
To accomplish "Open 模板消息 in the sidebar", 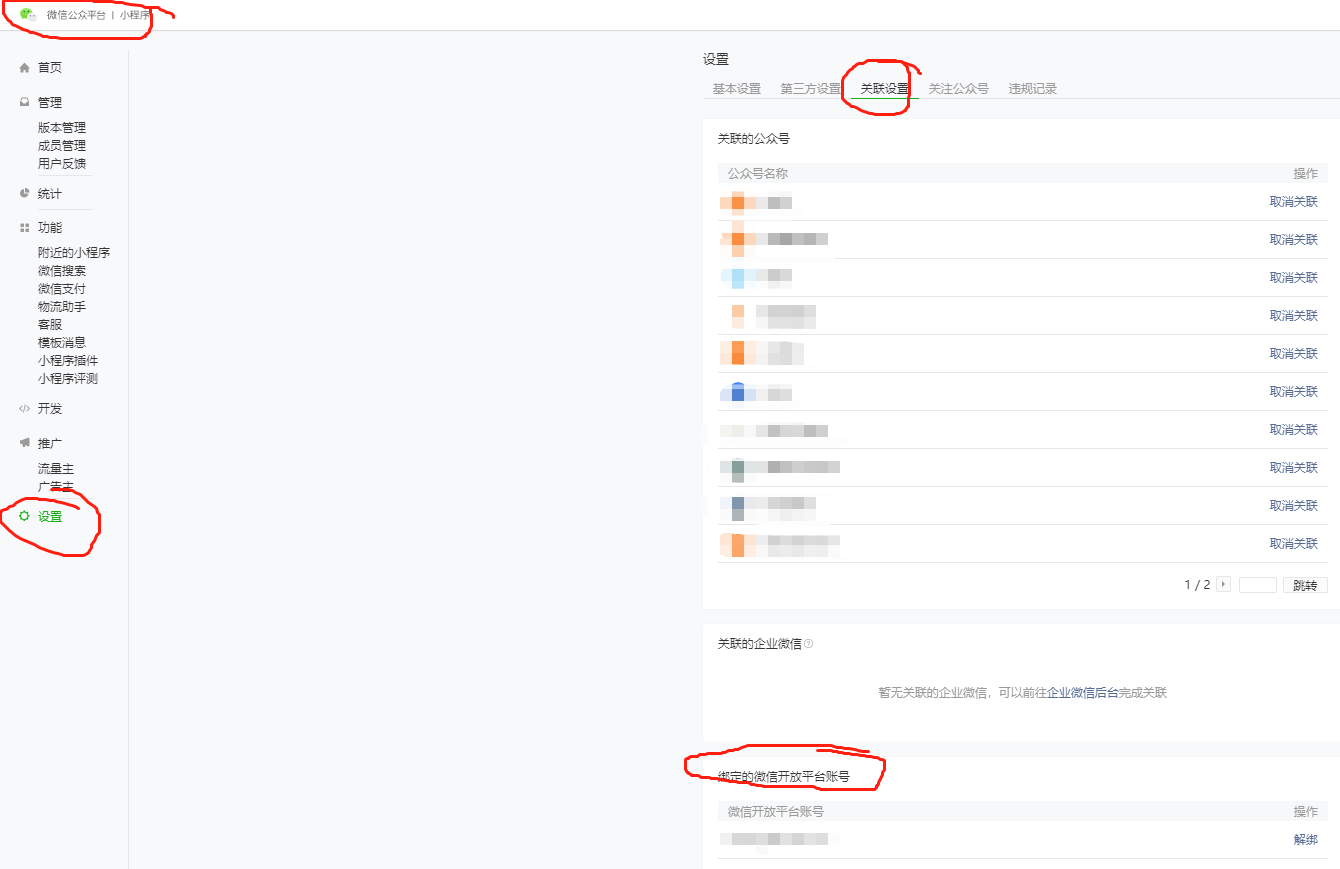I will click(62, 343).
